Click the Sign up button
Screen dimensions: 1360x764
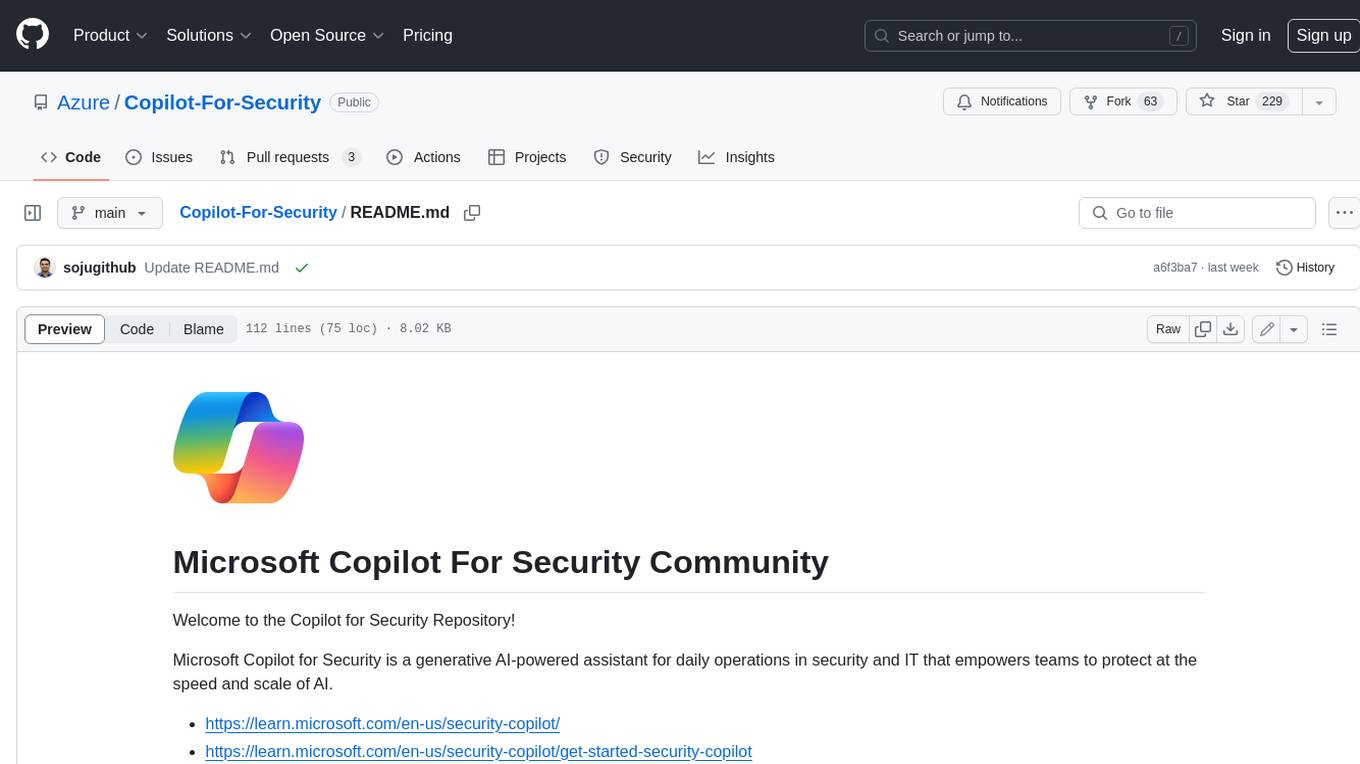pos(1323,35)
